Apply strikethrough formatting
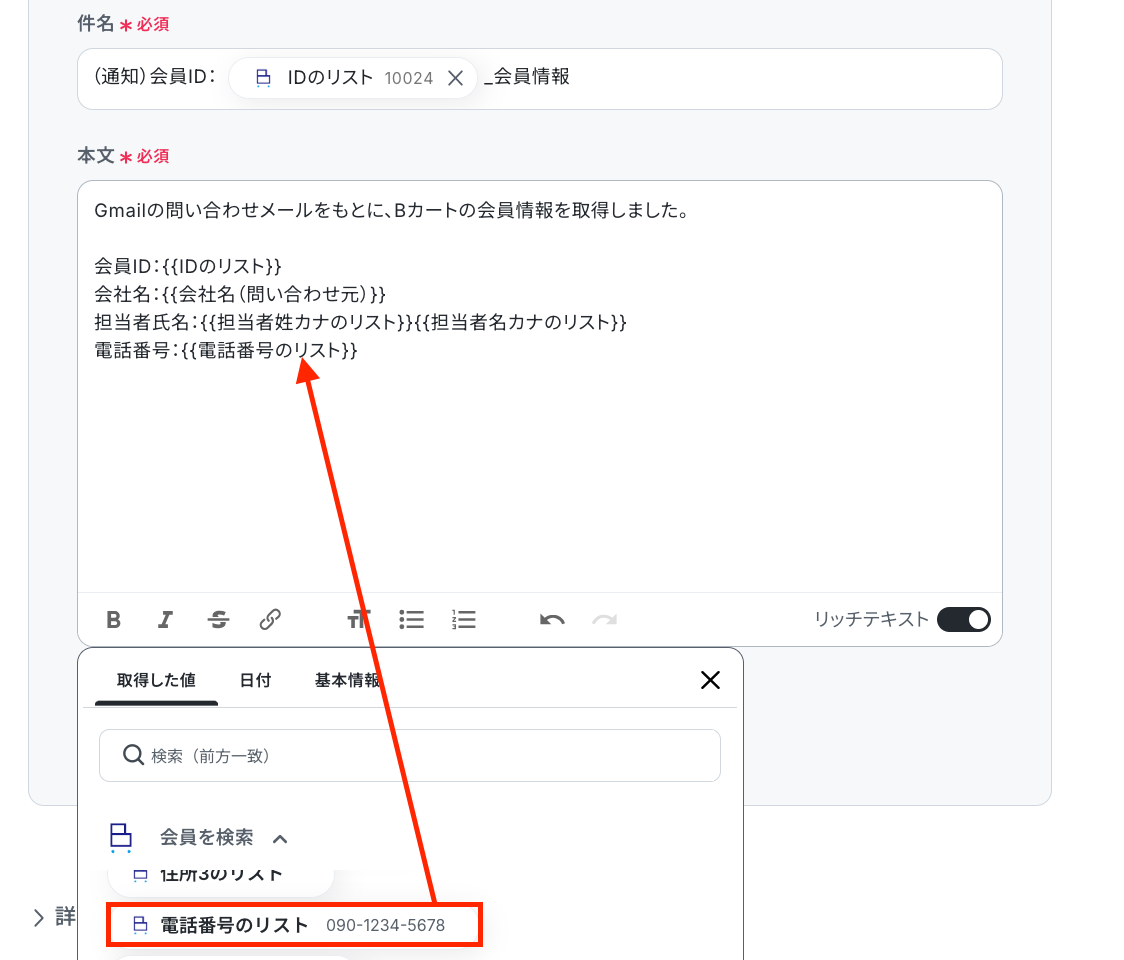This screenshot has height=960, width=1124. (x=218, y=620)
